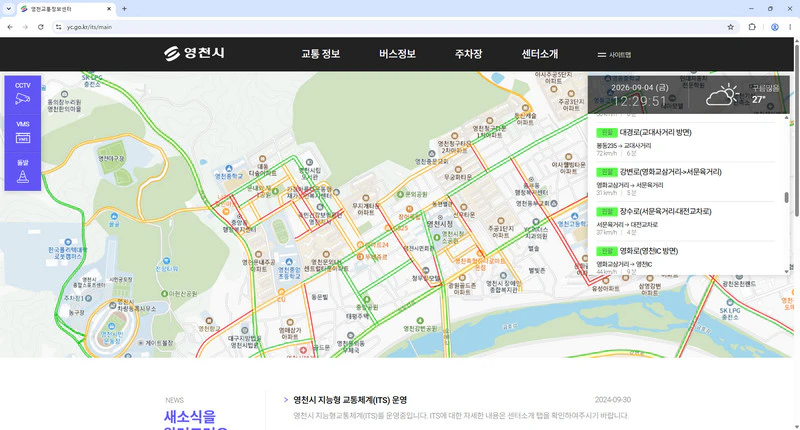Expand the tab search dropdown
800x430 pixels.
point(8,9)
